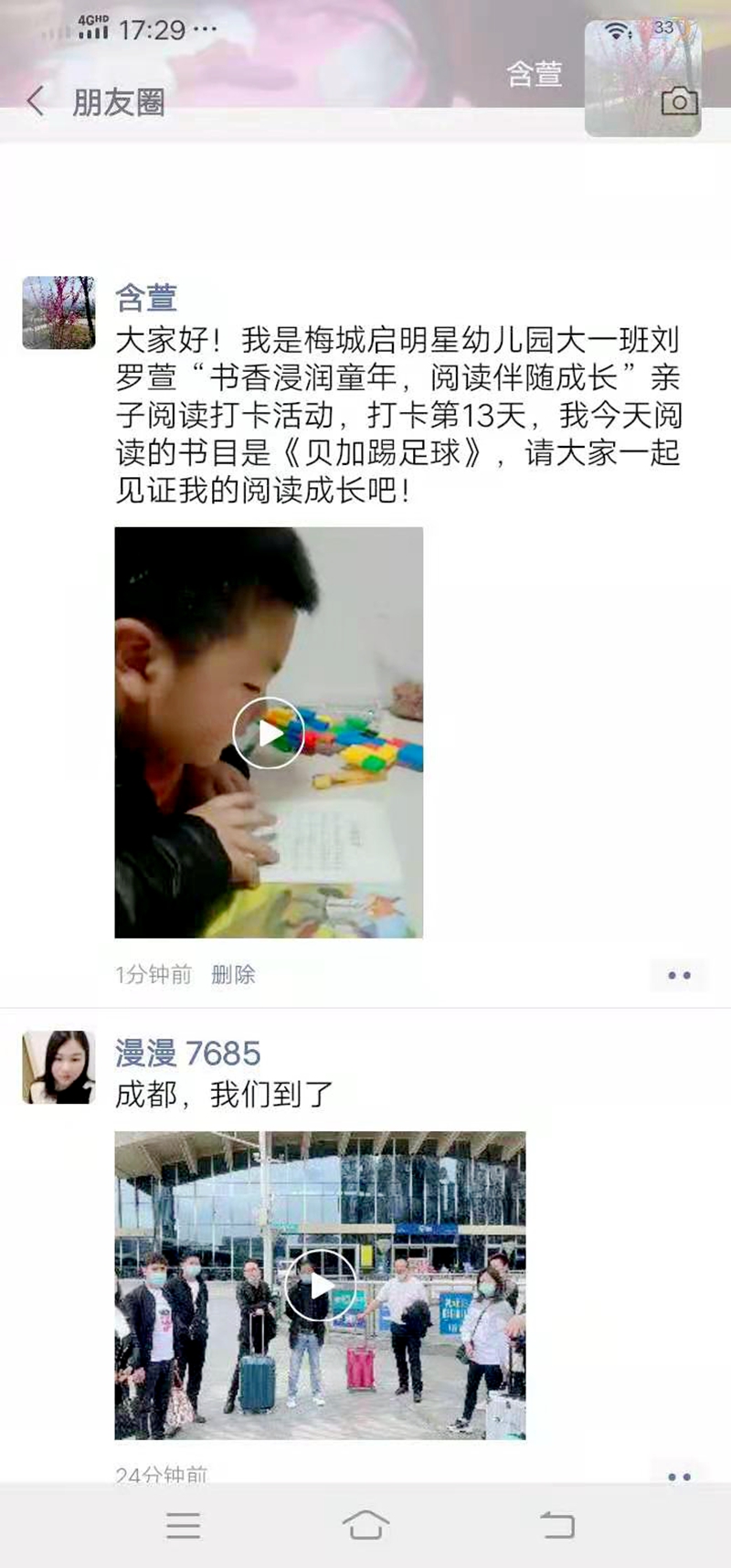Image resolution: width=731 pixels, height=1568 pixels.
Task: Open like/comment dots on first post
Action: [679, 976]
